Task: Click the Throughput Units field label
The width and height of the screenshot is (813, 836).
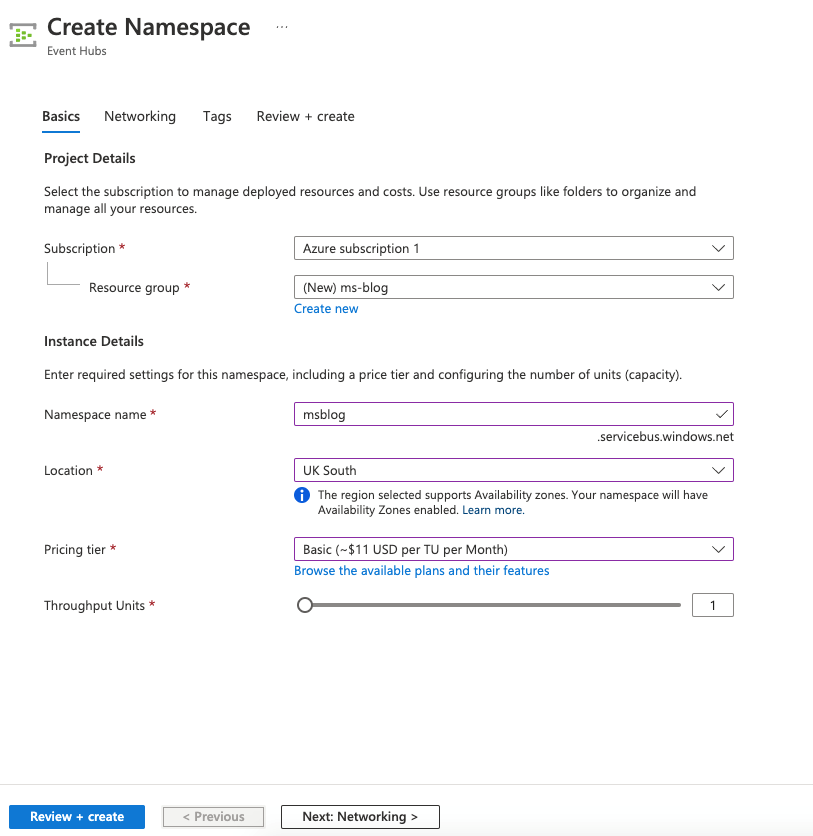Action: point(94,605)
